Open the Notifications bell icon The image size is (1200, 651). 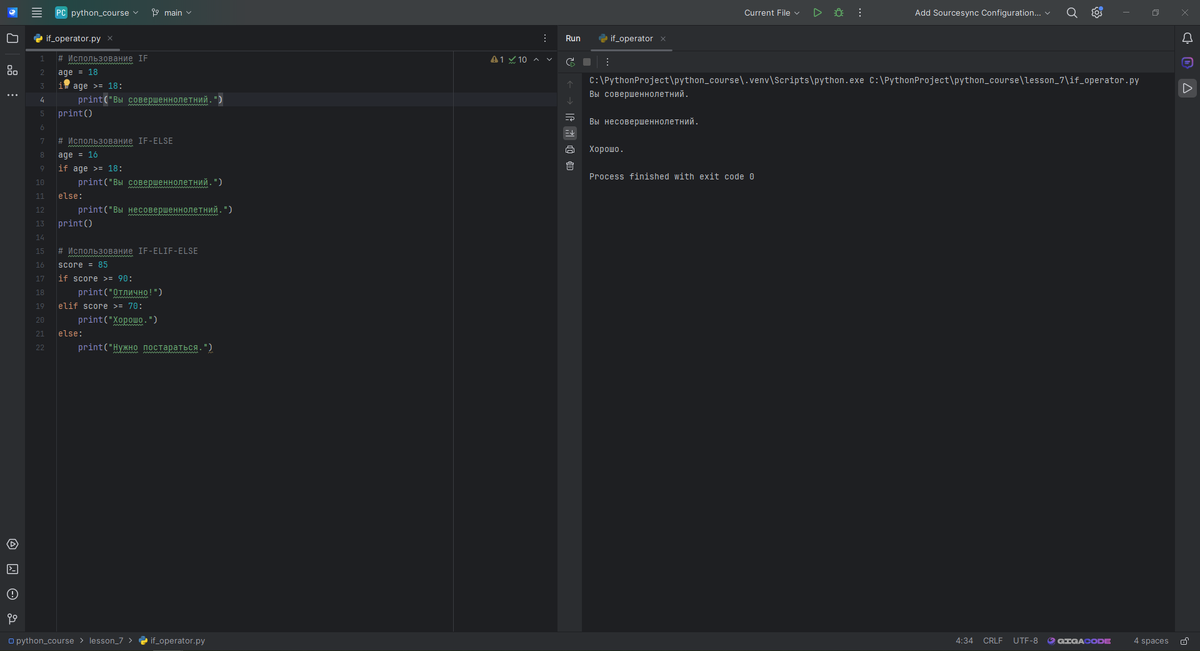click(x=1187, y=38)
